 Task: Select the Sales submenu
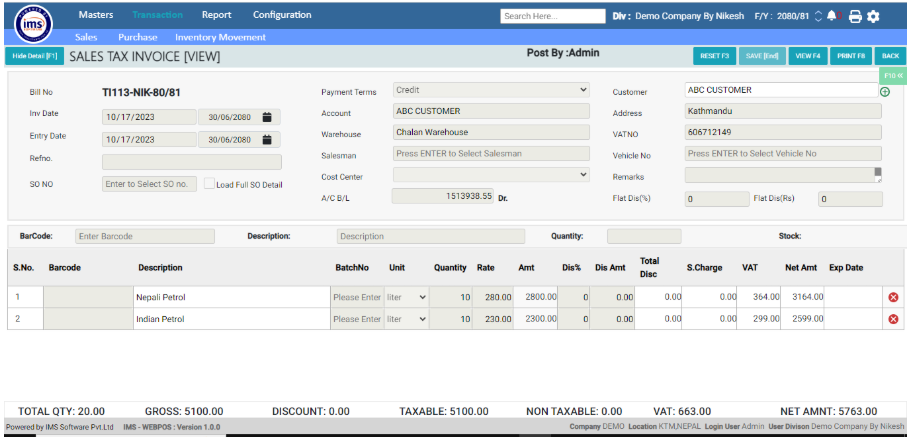click(86, 37)
